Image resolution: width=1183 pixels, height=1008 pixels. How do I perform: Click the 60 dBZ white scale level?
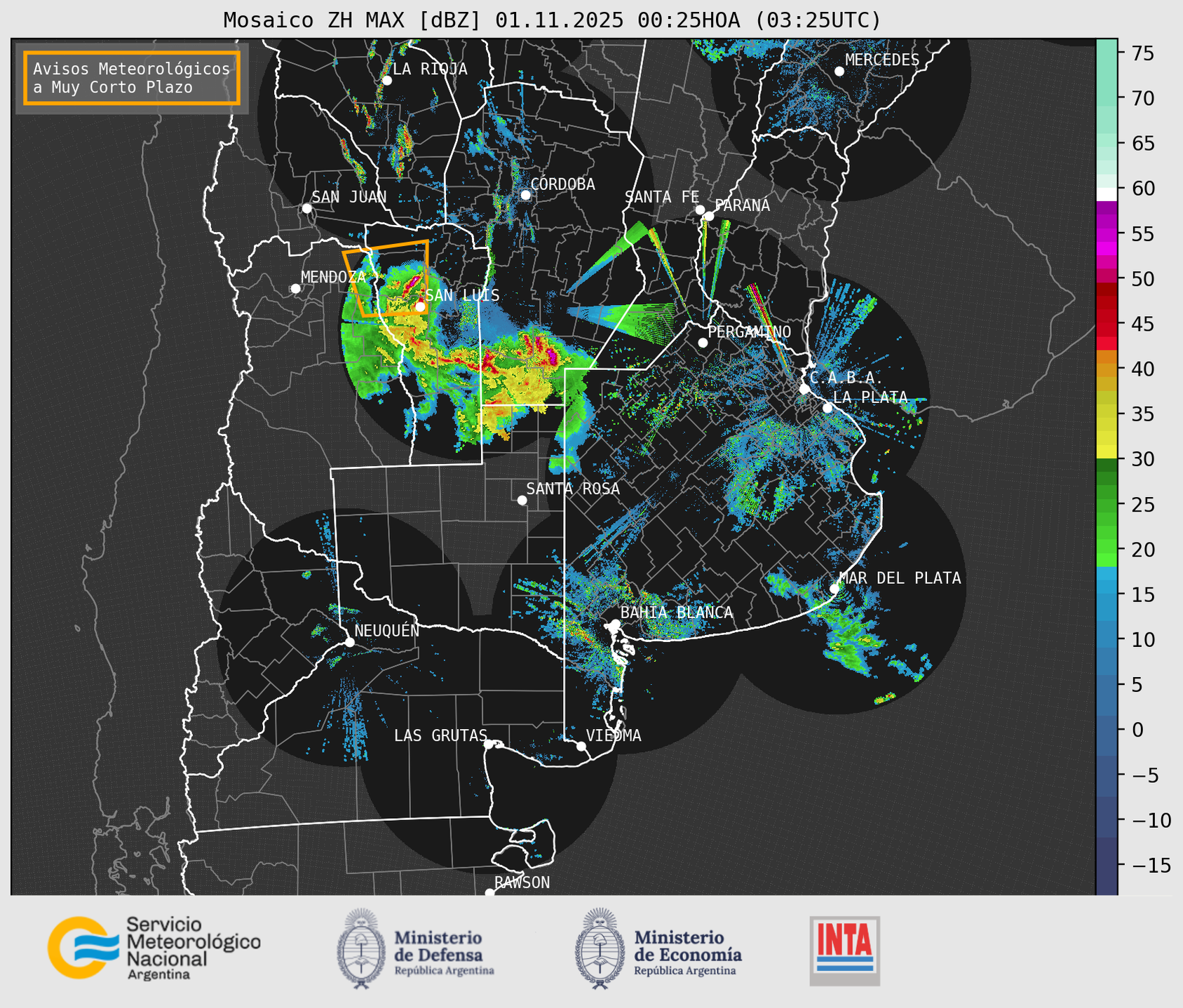tap(1107, 193)
